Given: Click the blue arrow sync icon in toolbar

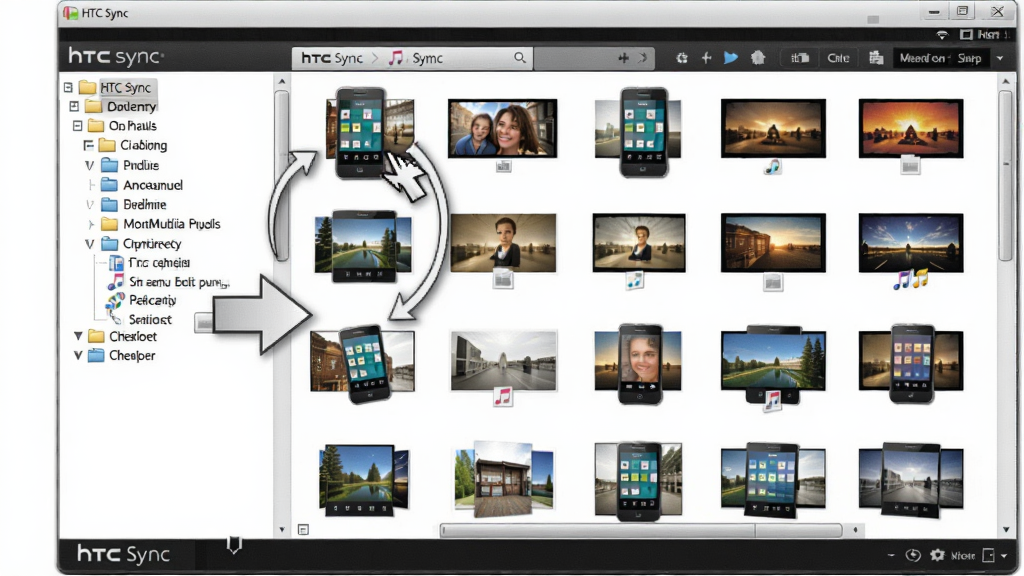Looking at the screenshot, I should pyautogui.click(x=731, y=58).
